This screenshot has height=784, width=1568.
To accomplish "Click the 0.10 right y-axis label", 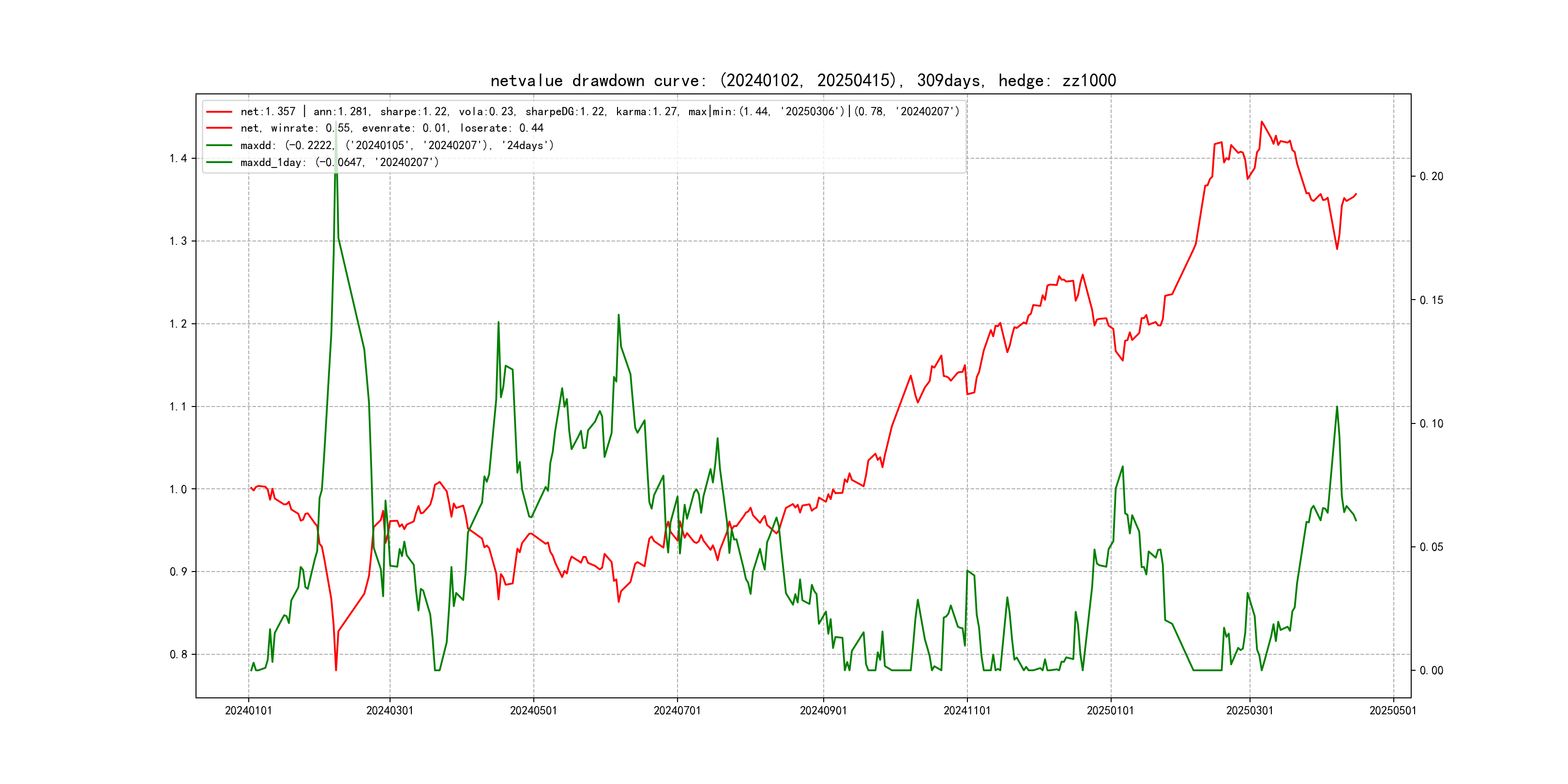I will click(1431, 423).
